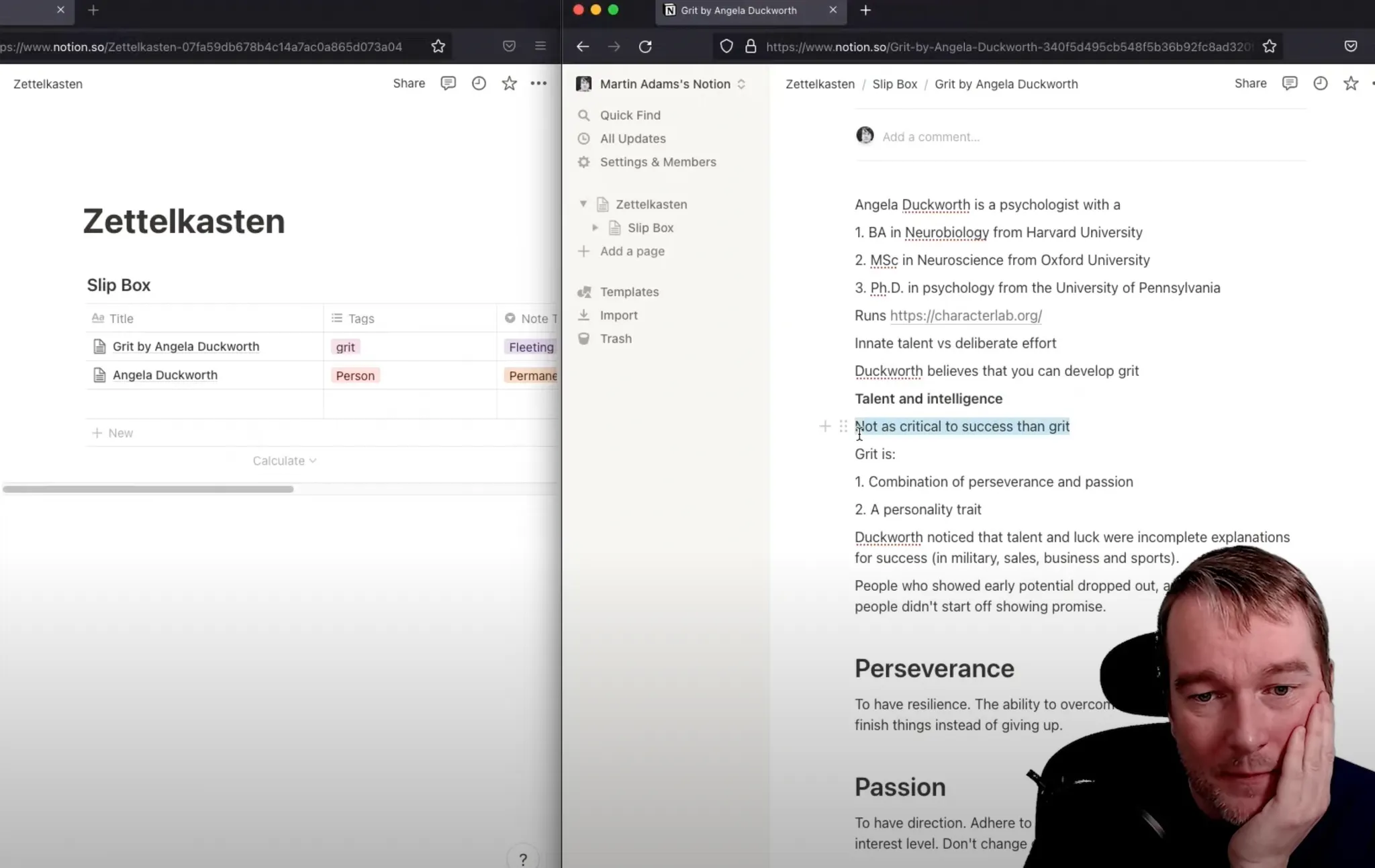Add a block with plus icon beside highlighted line
This screenshot has width=1375, height=868.
tap(825, 426)
